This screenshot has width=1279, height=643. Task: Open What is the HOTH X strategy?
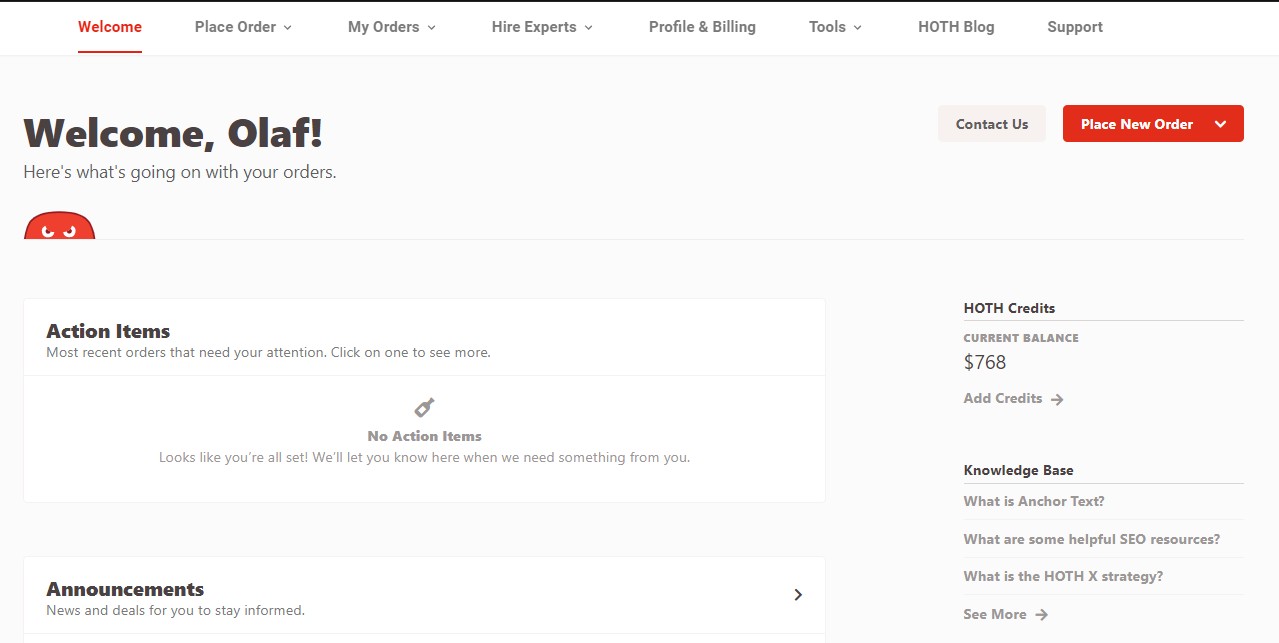(x=1063, y=576)
